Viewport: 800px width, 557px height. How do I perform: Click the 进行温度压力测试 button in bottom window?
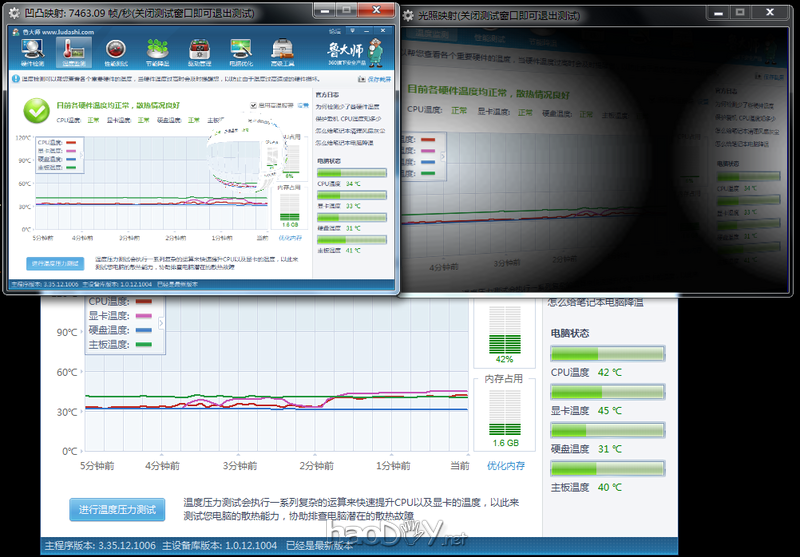tap(117, 510)
